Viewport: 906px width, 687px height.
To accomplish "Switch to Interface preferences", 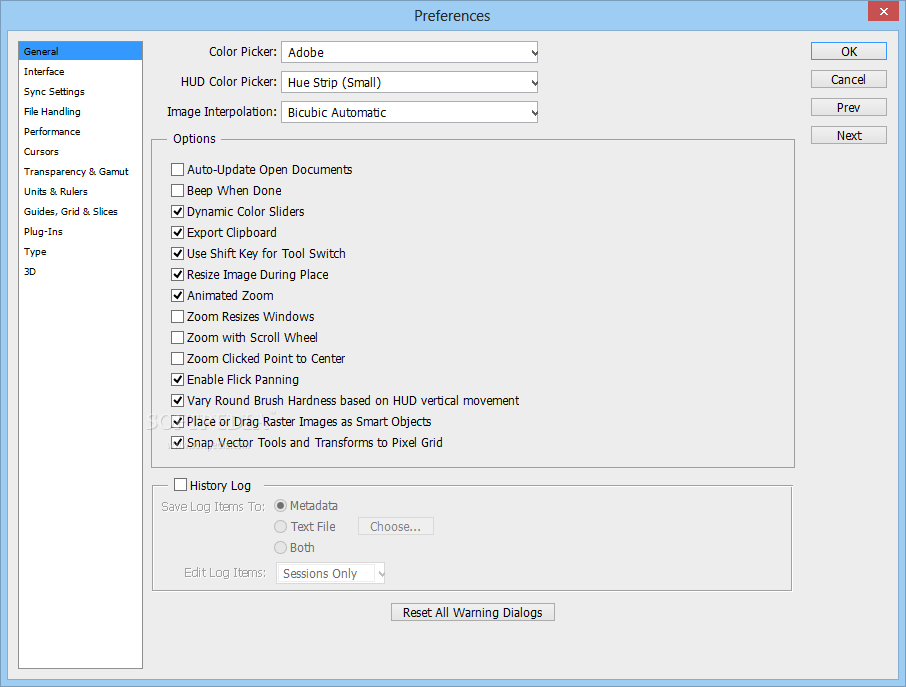I will [80, 72].
